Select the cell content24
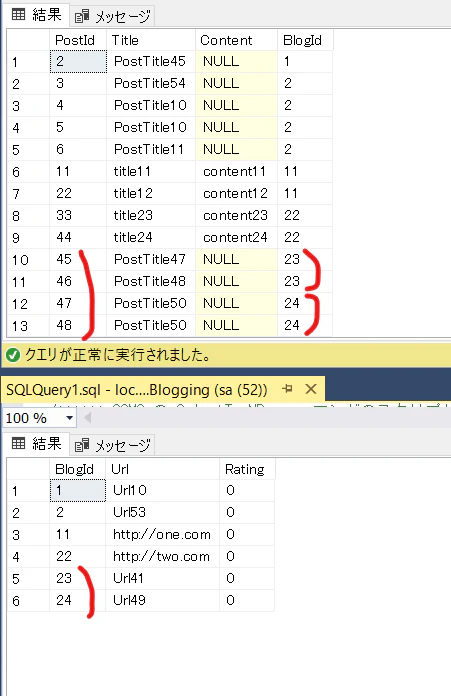451x696 pixels. [x=236, y=237]
